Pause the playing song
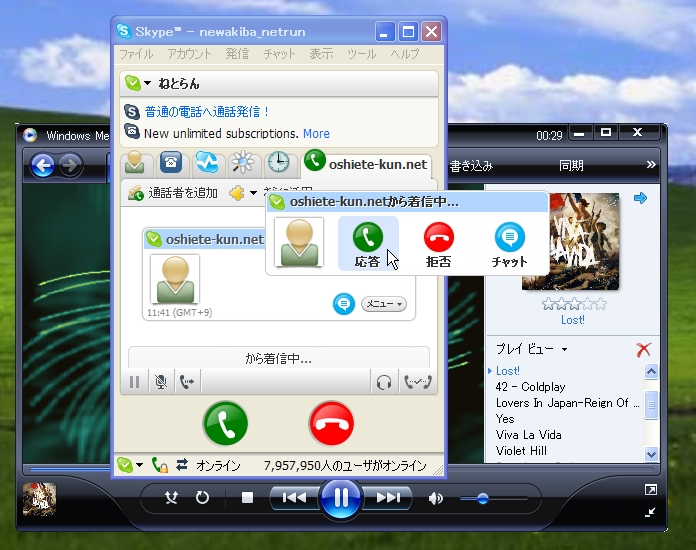Image resolution: width=696 pixels, height=550 pixels. 341,498
